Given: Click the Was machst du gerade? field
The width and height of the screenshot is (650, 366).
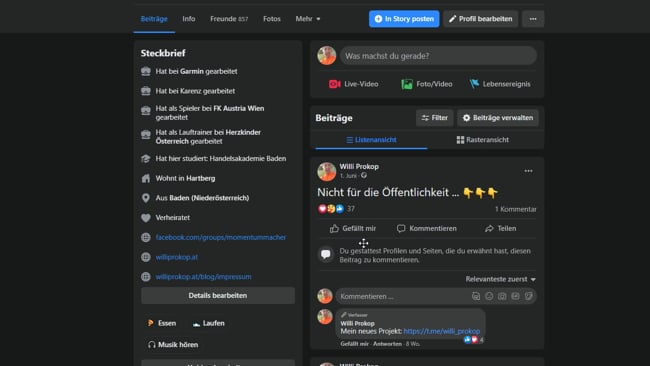Looking at the screenshot, I should 438,56.
